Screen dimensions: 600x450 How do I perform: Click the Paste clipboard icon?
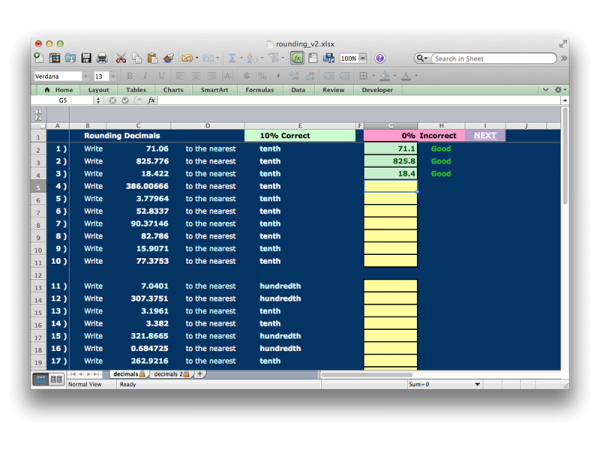152,58
